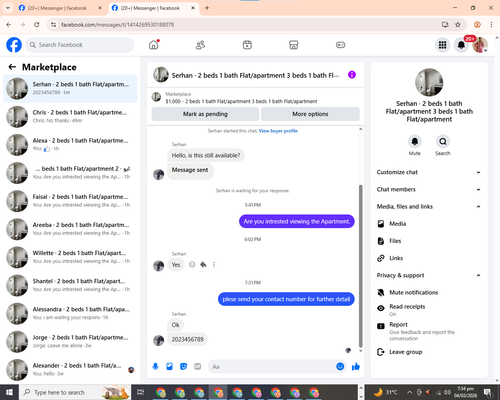This screenshot has height=400, width=500.
Task: Click Windows taskbar search box
Action: pyautogui.click(x=75, y=392)
